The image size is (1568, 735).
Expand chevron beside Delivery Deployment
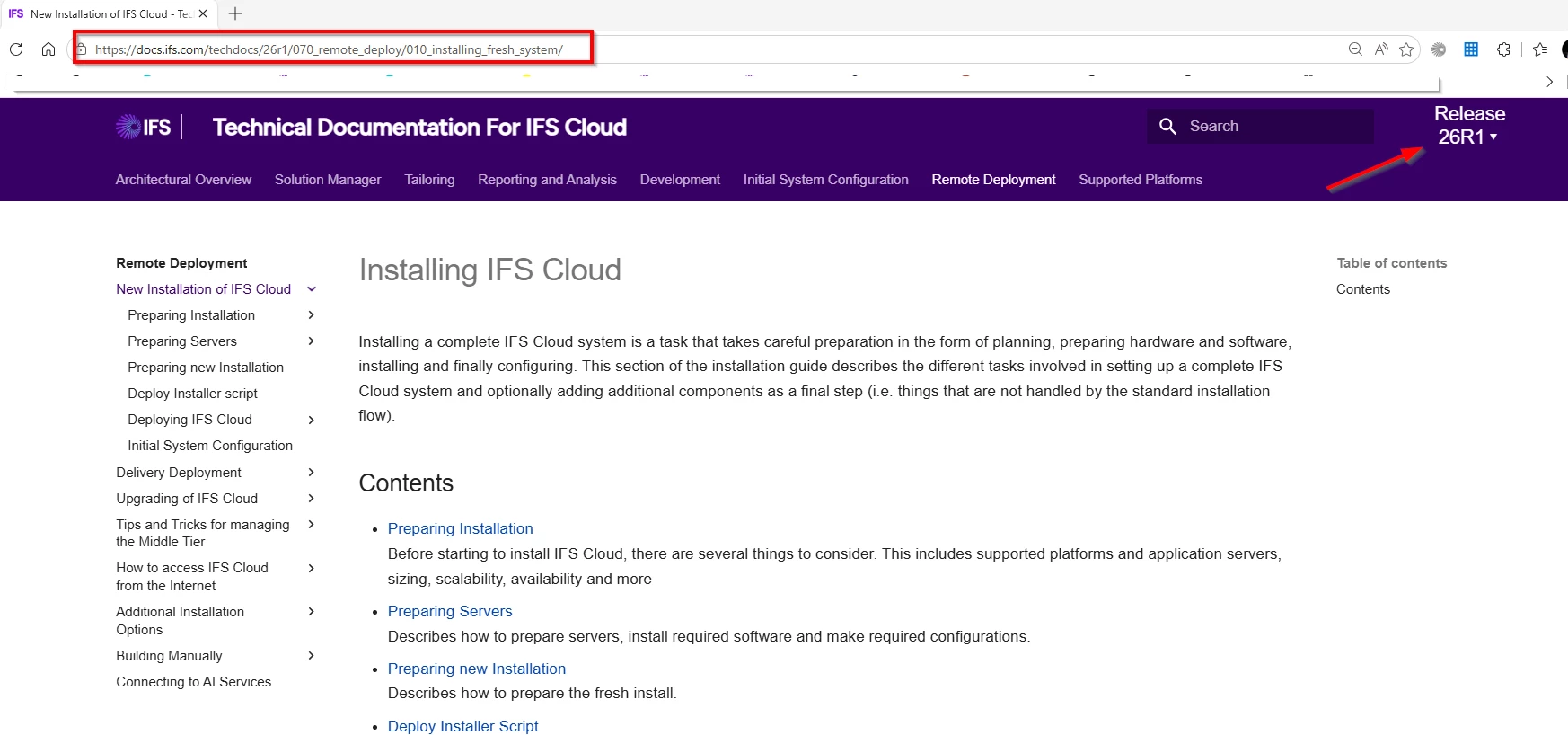click(x=312, y=473)
